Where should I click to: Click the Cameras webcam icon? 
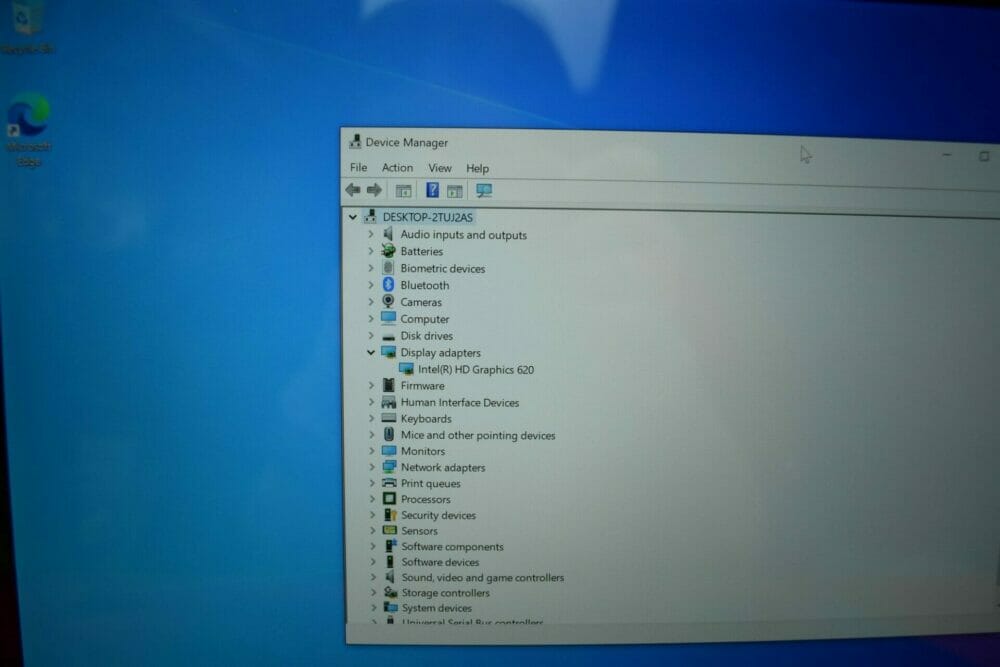[x=388, y=301]
